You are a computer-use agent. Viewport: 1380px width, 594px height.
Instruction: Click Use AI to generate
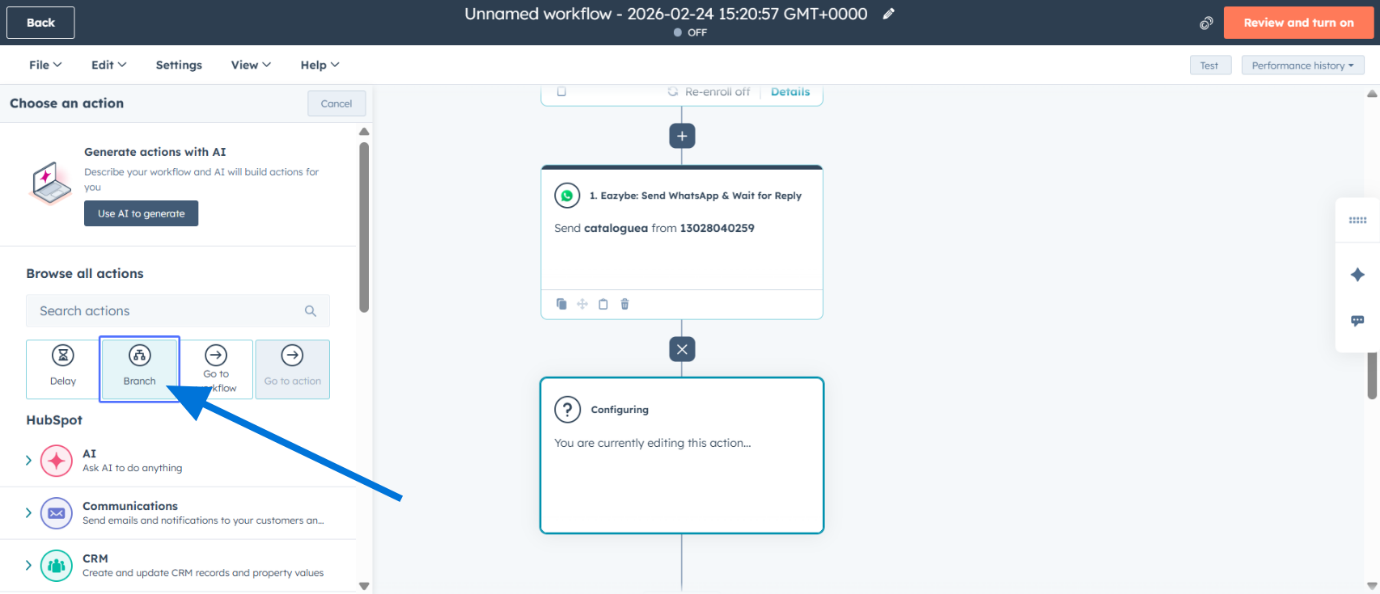pyautogui.click(x=141, y=213)
